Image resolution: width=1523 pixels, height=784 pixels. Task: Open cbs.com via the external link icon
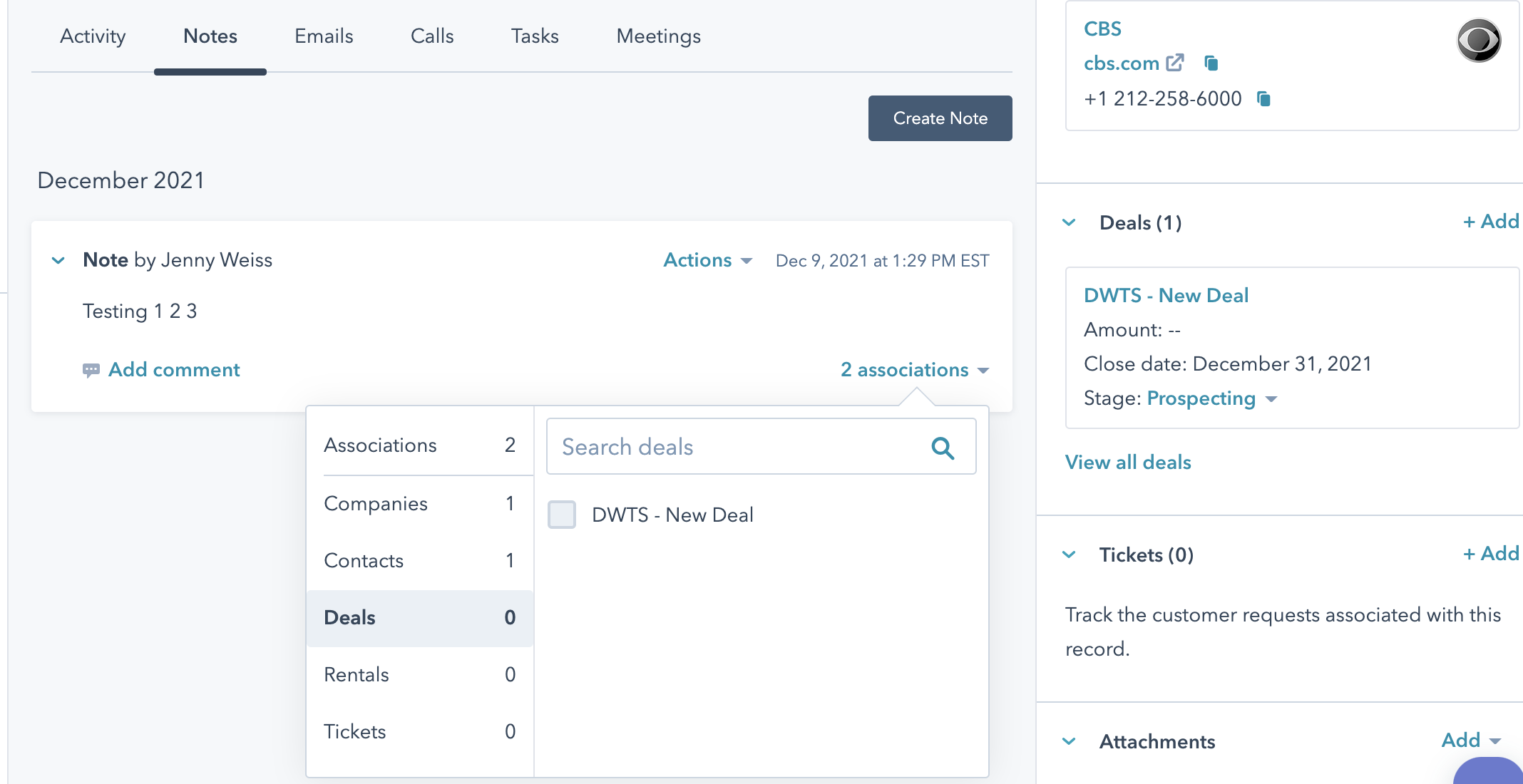pyautogui.click(x=1174, y=62)
